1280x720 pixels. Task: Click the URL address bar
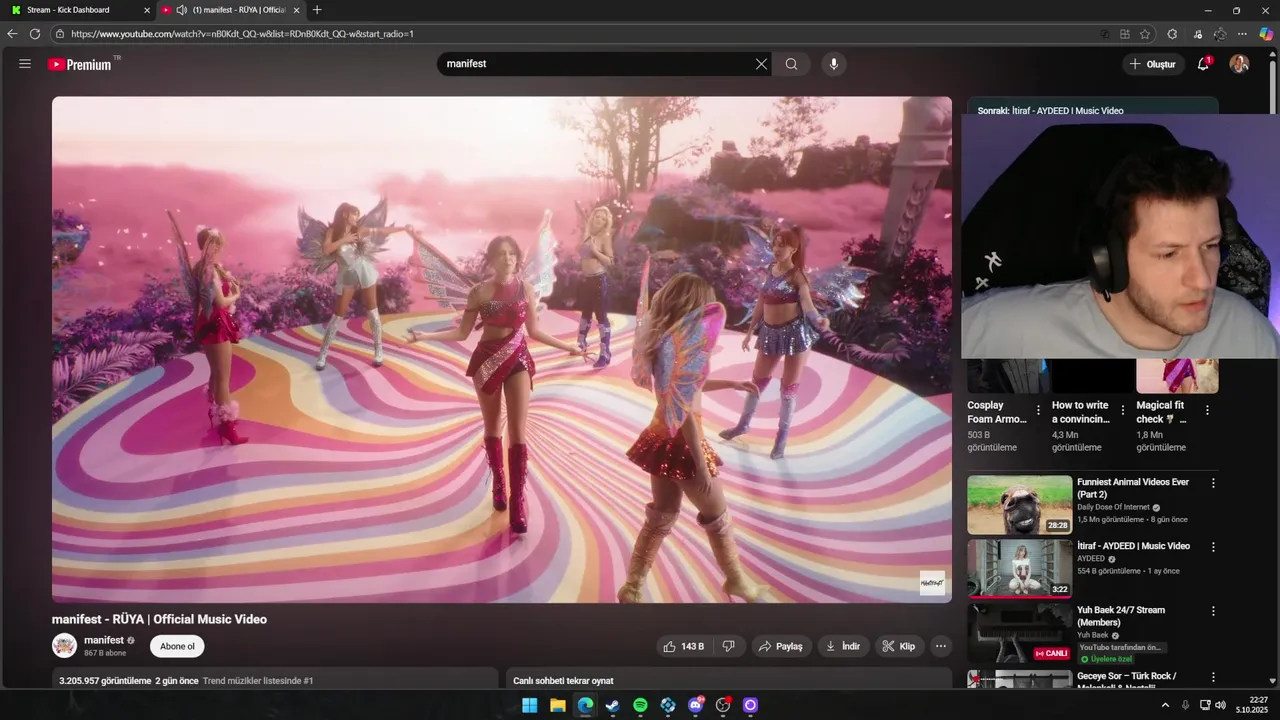click(x=605, y=34)
